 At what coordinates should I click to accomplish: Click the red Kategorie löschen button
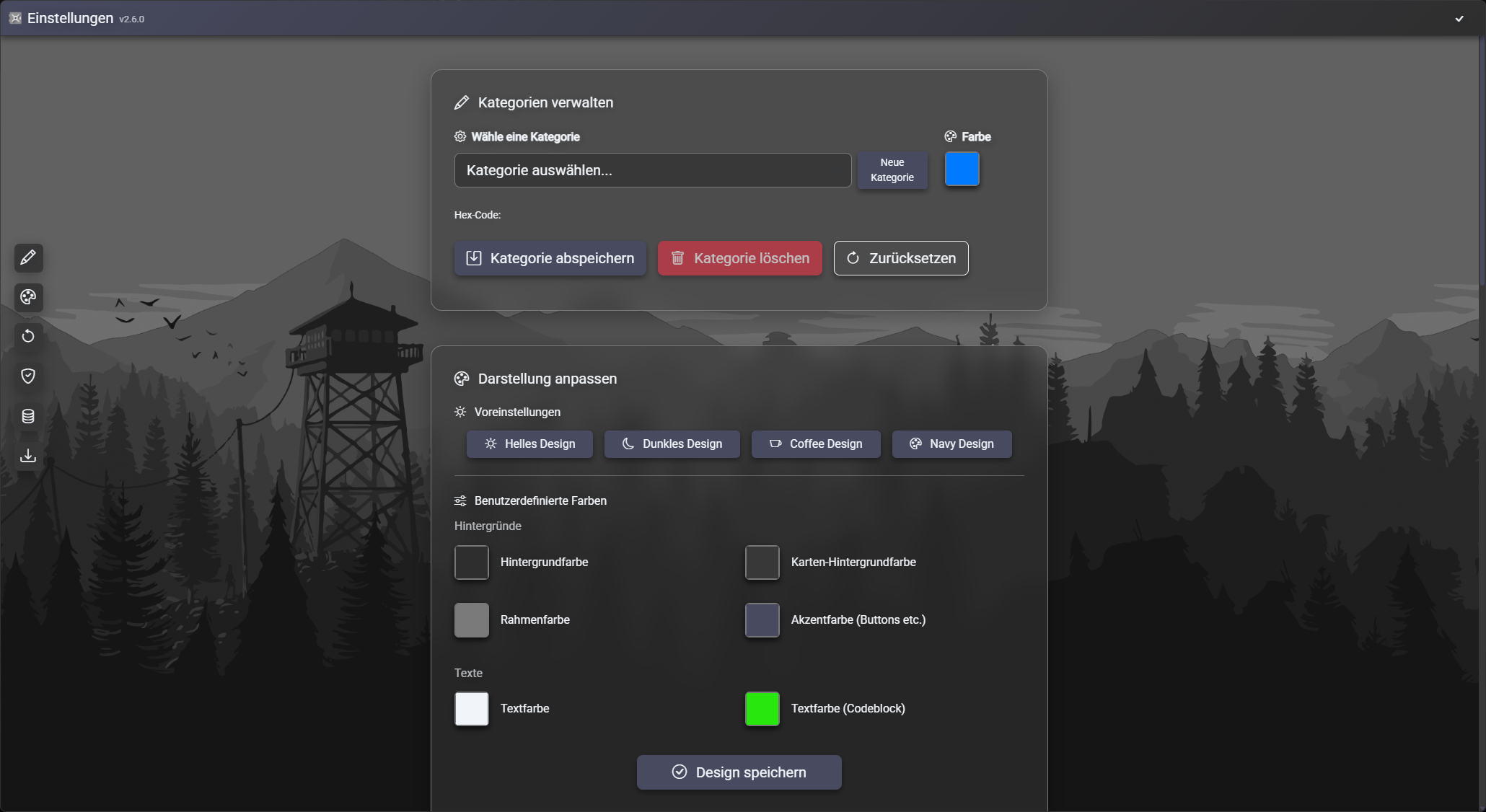[739, 258]
